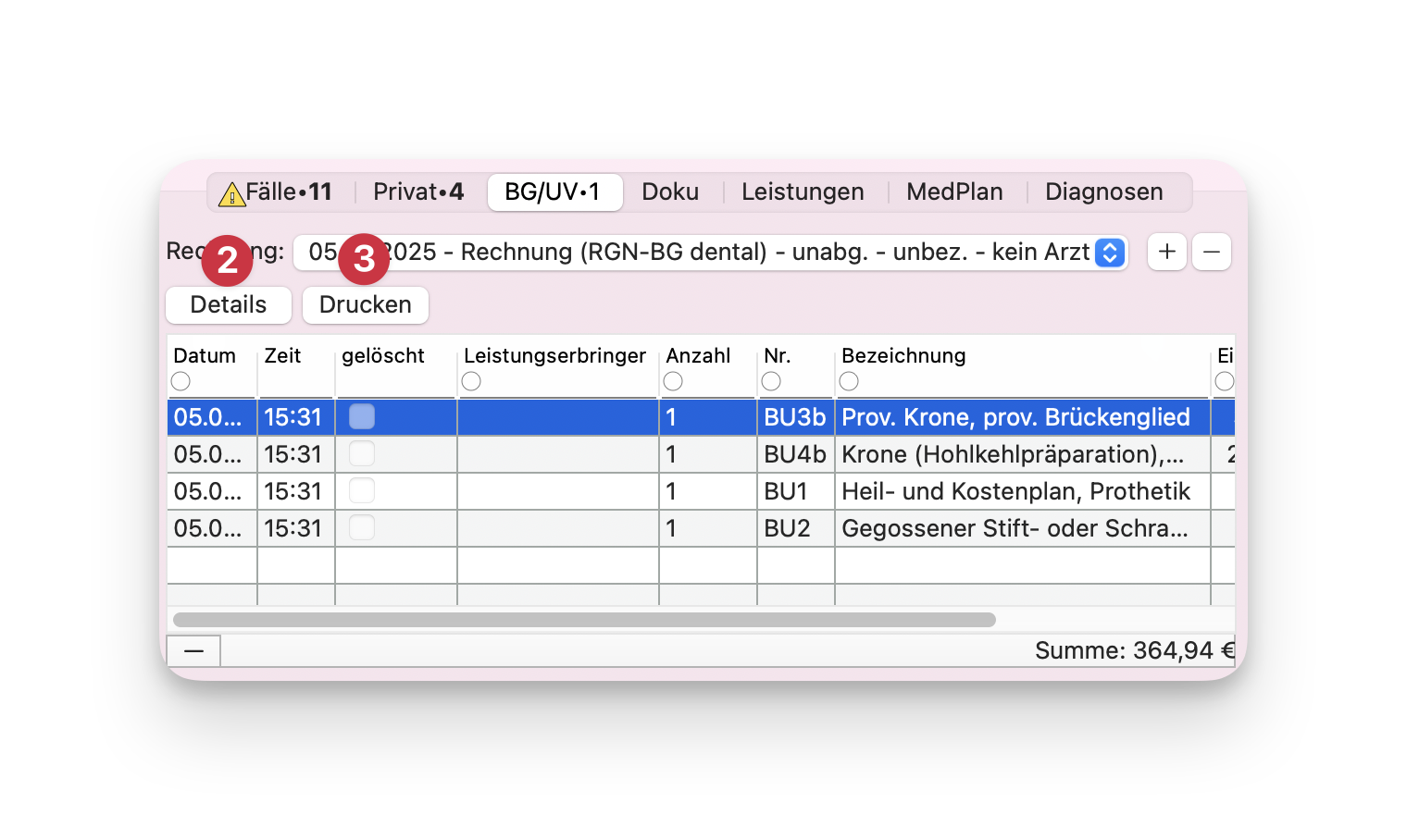
Task: Select 'Gegossener Stift- oder Schra...' cell
Action: [x=1023, y=528]
